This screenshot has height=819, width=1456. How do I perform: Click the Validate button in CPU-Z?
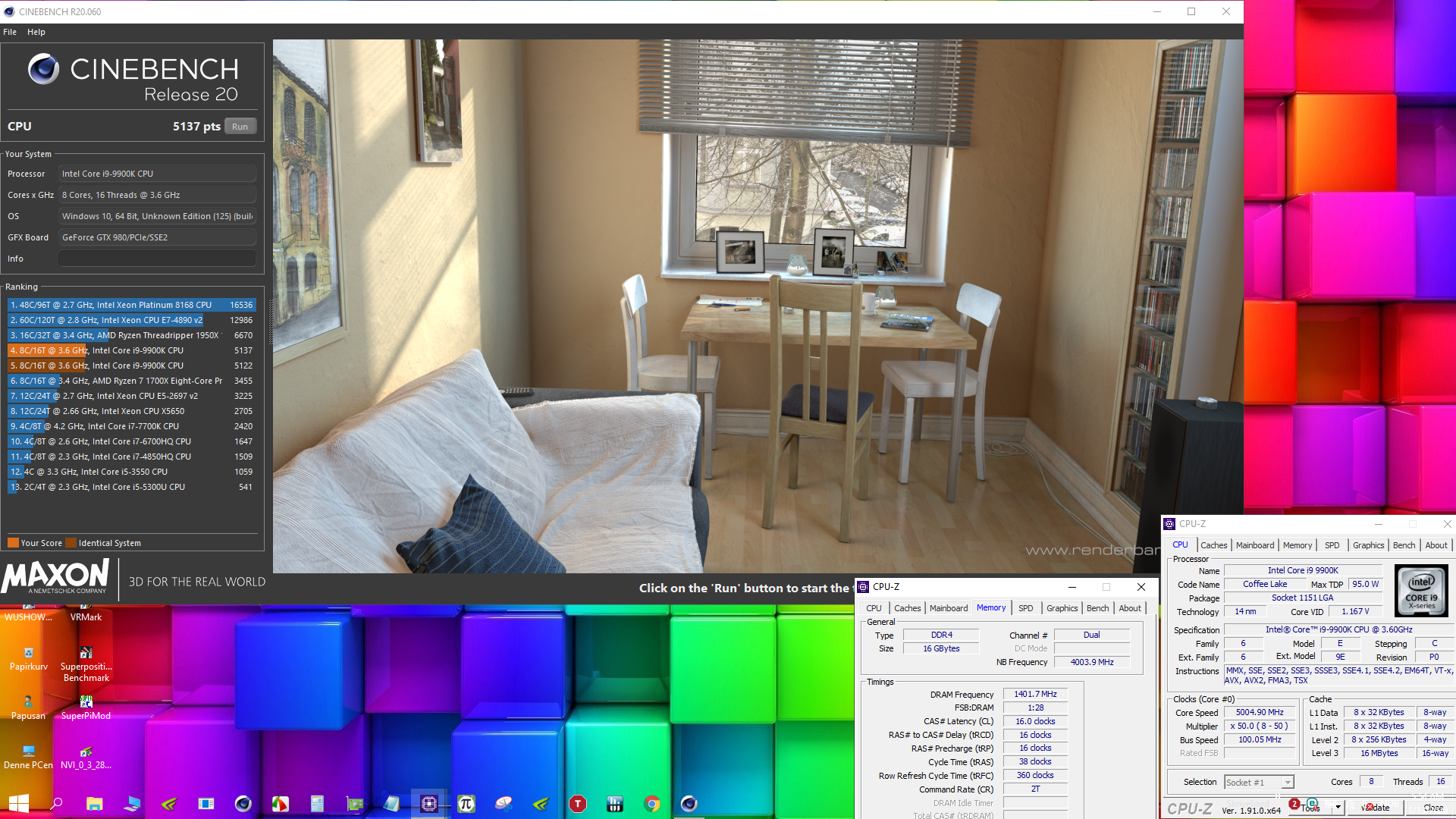(1376, 808)
